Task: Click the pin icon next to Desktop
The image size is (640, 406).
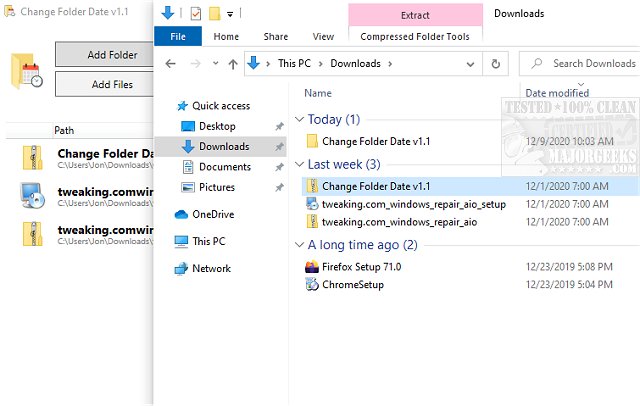Action: click(x=279, y=126)
